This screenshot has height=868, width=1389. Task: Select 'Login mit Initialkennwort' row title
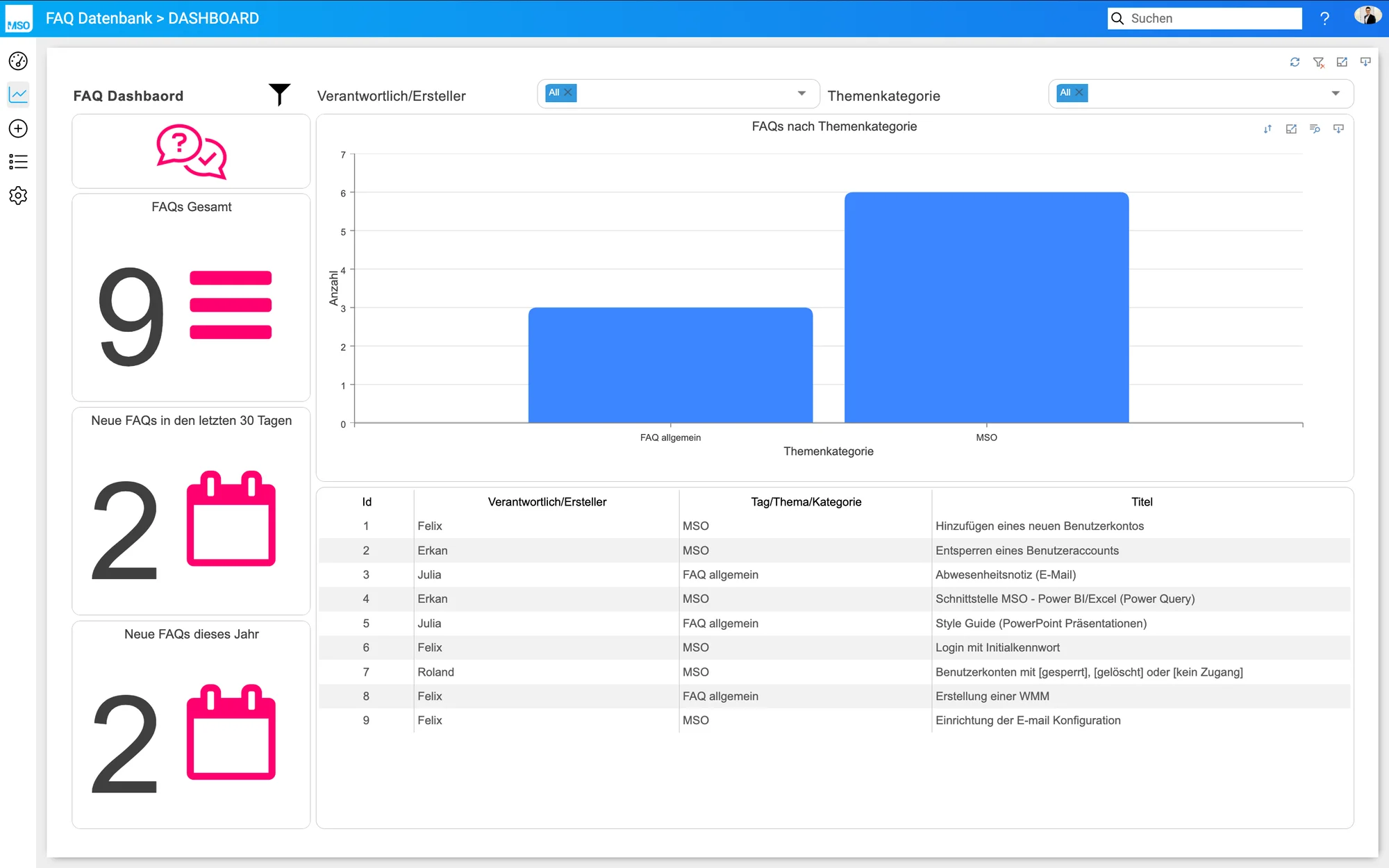pyautogui.click(x=997, y=648)
